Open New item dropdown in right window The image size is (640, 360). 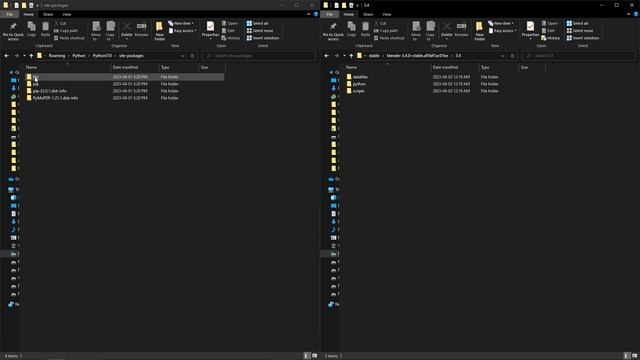point(501,23)
